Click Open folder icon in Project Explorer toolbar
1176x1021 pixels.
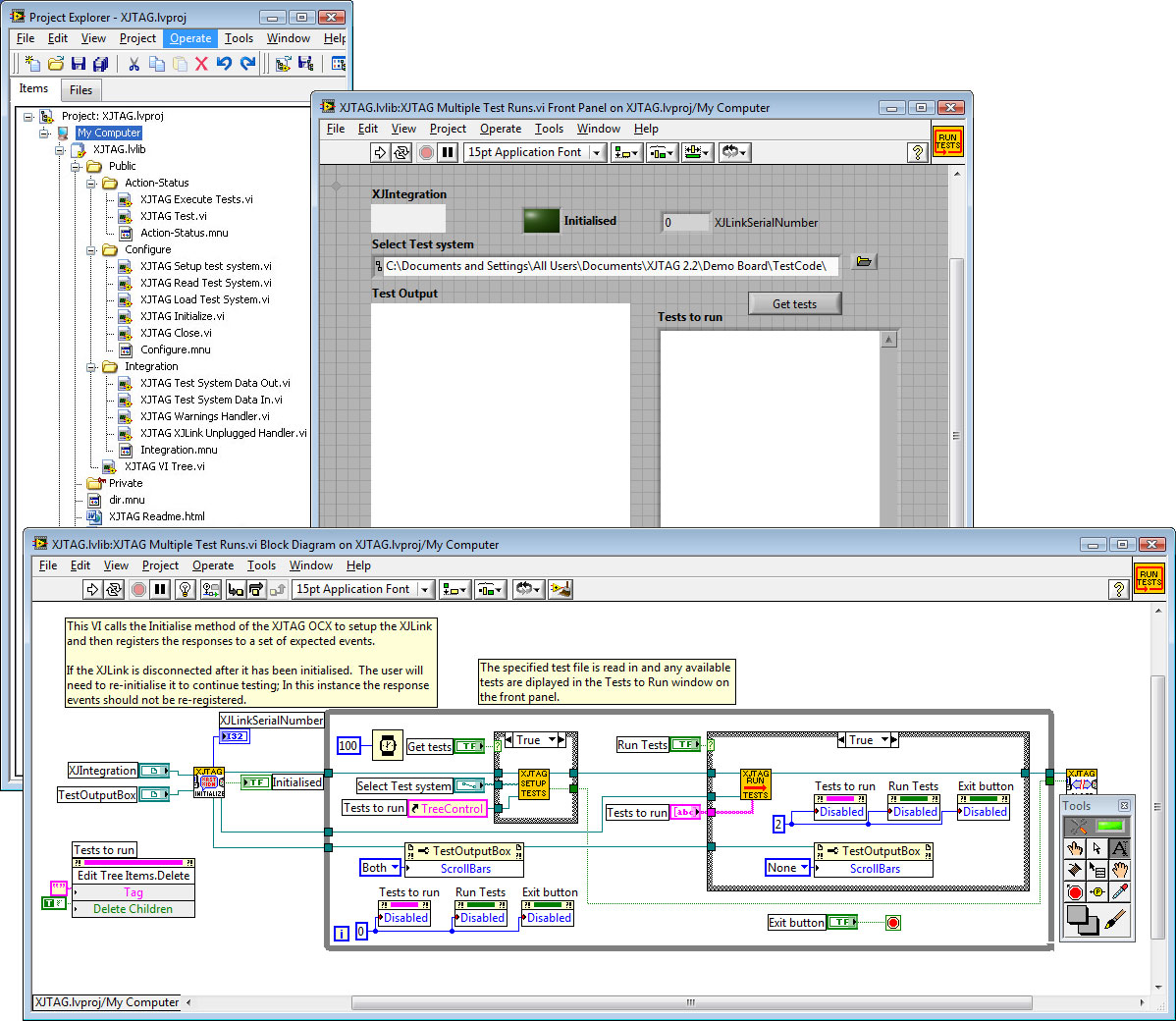tap(56, 64)
